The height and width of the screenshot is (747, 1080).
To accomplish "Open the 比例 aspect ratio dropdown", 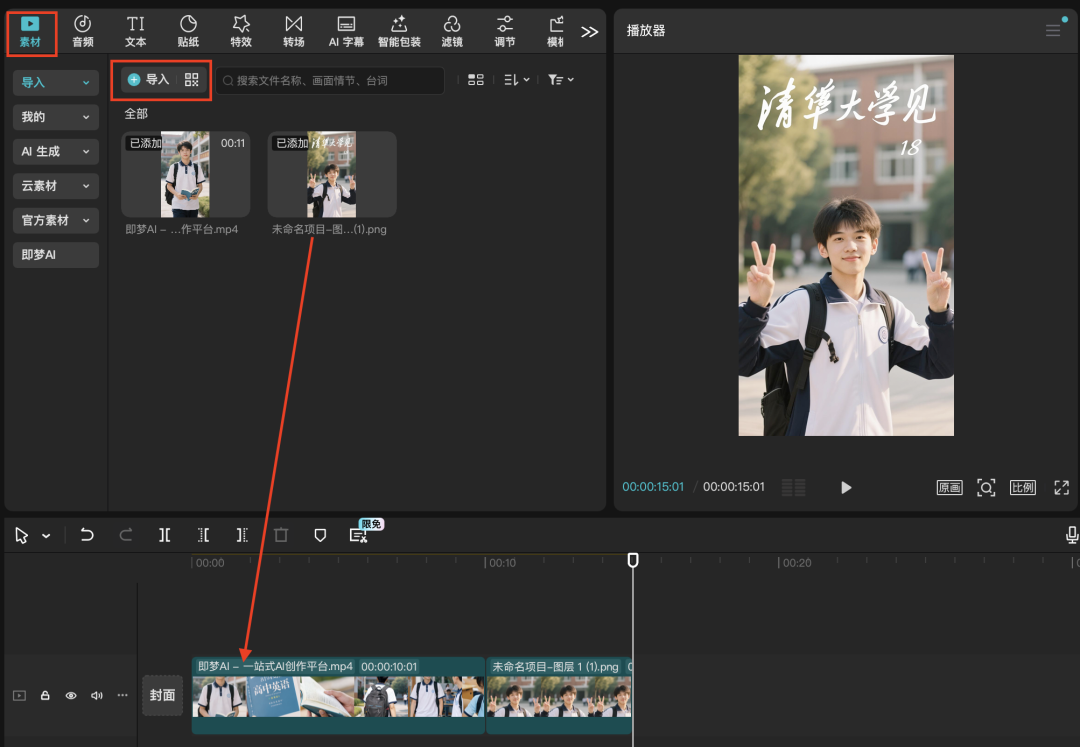I will [1023, 487].
